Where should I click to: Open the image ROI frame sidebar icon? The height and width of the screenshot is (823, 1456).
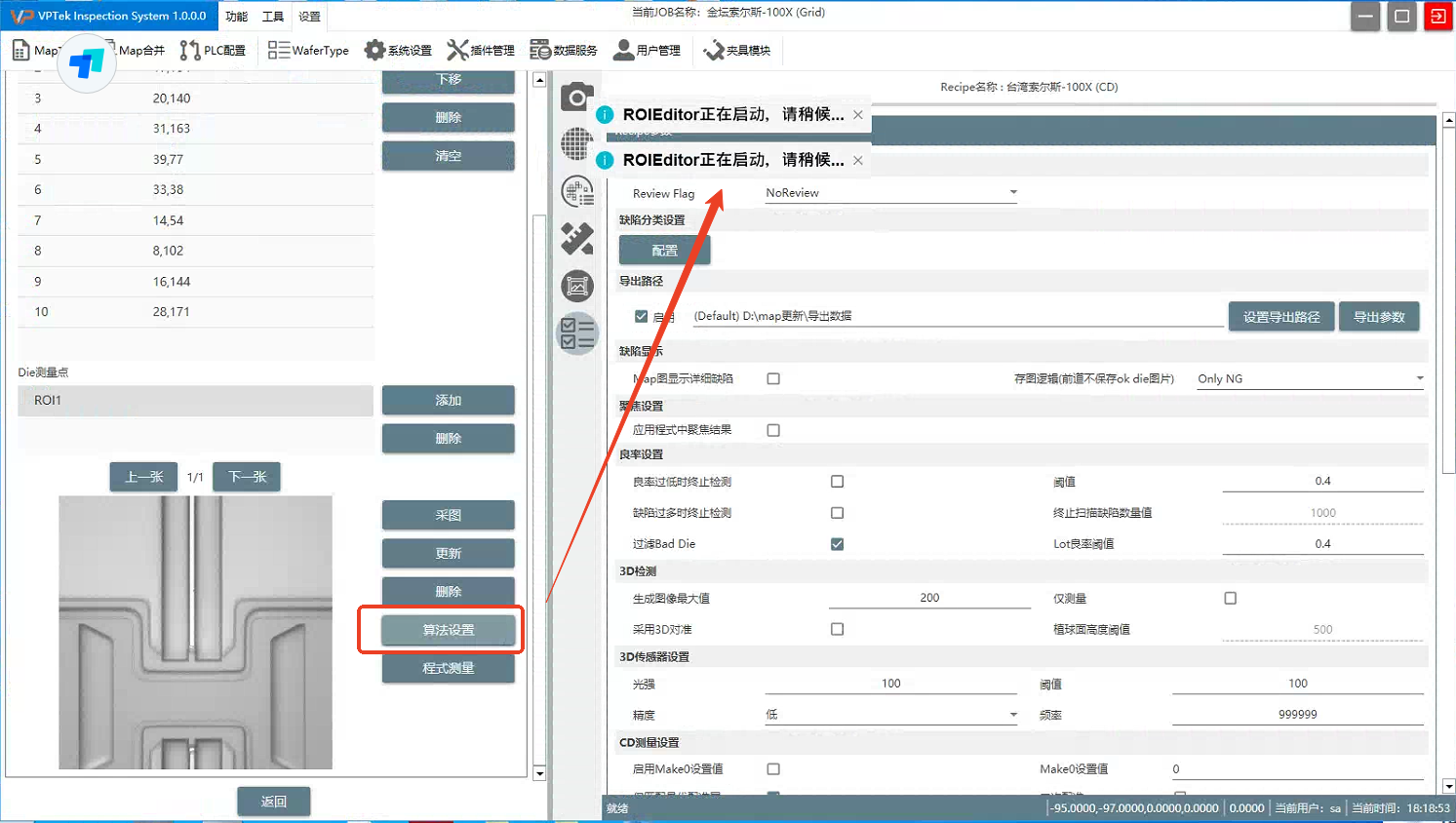click(x=576, y=286)
